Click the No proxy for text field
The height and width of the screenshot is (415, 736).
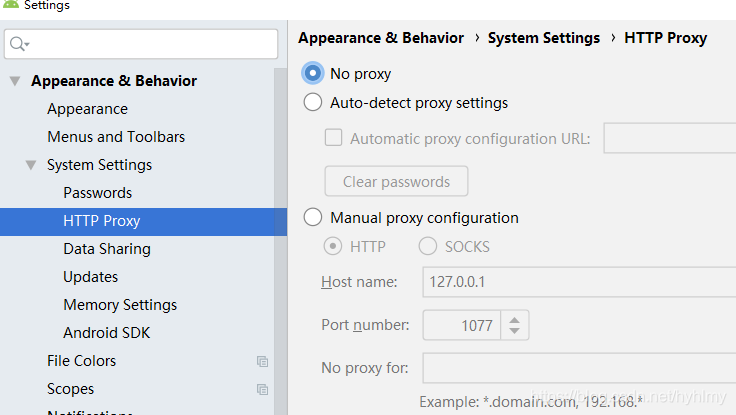(x=579, y=368)
